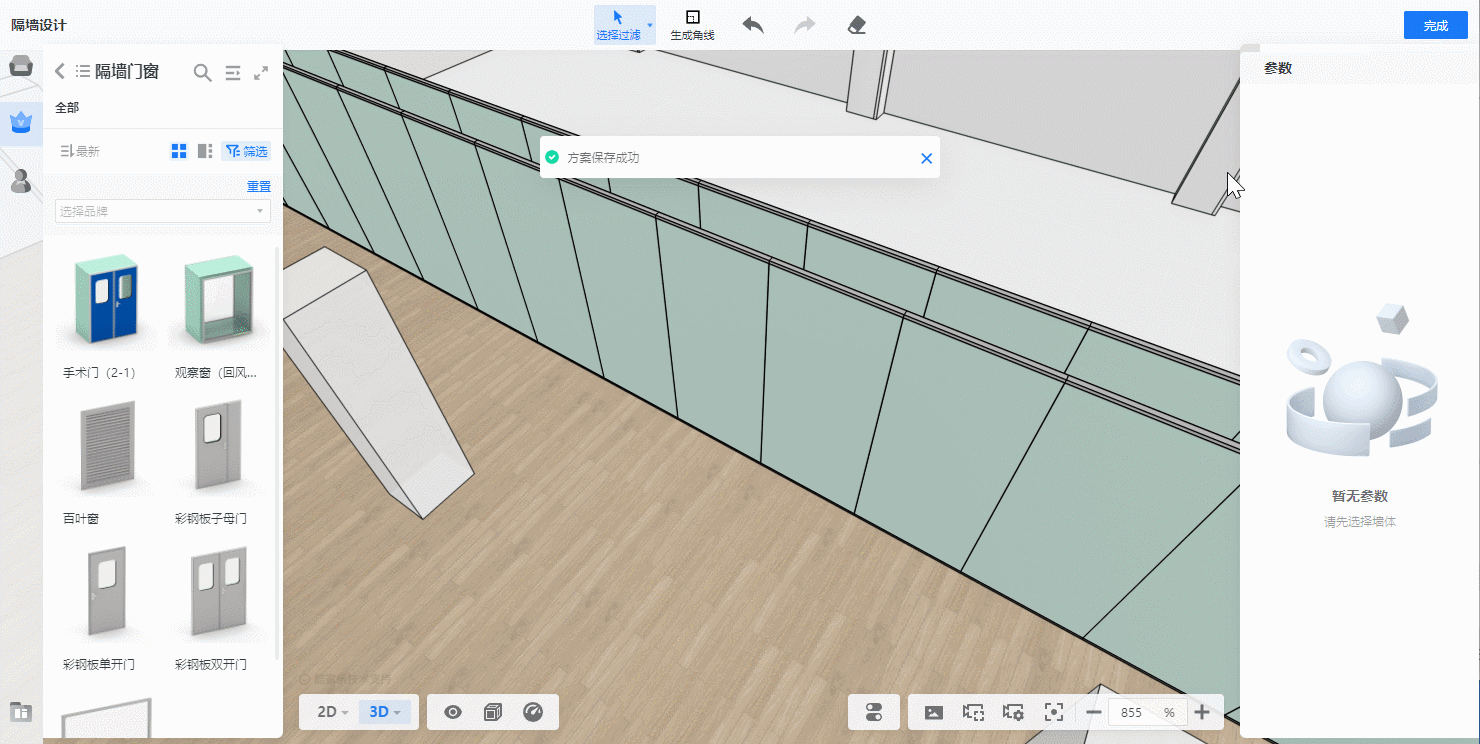Expand the 2D view mode dropdown

pos(332,712)
